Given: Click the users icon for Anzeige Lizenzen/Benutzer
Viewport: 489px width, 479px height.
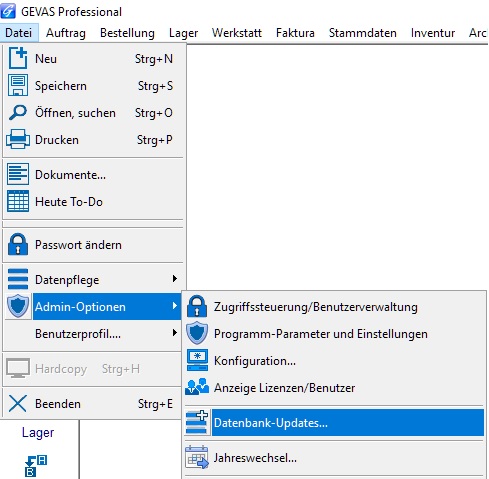Looking at the screenshot, I should [x=197, y=387].
